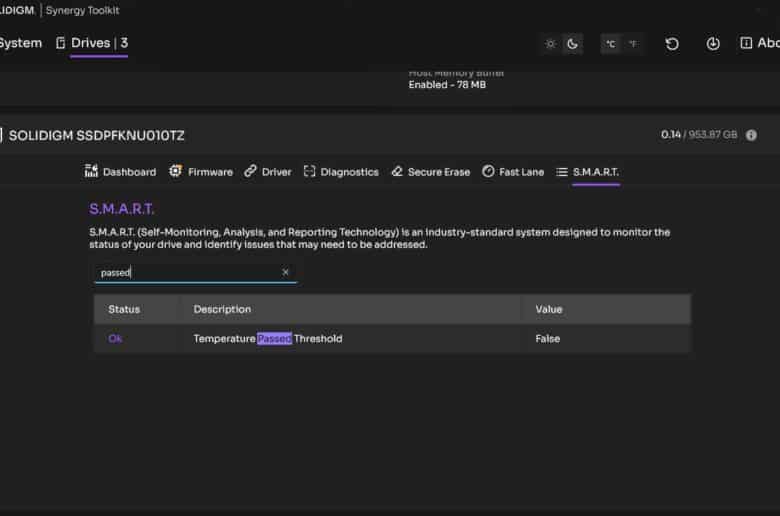The image size is (780, 516).
Task: Open the Dashboard tab
Action: pyautogui.click(x=120, y=172)
